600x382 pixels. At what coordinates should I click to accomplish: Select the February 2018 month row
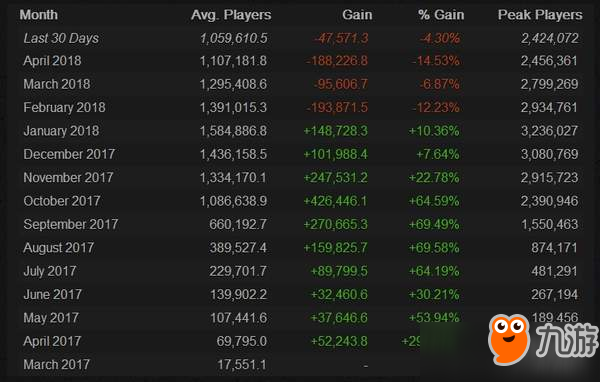[x=300, y=108]
